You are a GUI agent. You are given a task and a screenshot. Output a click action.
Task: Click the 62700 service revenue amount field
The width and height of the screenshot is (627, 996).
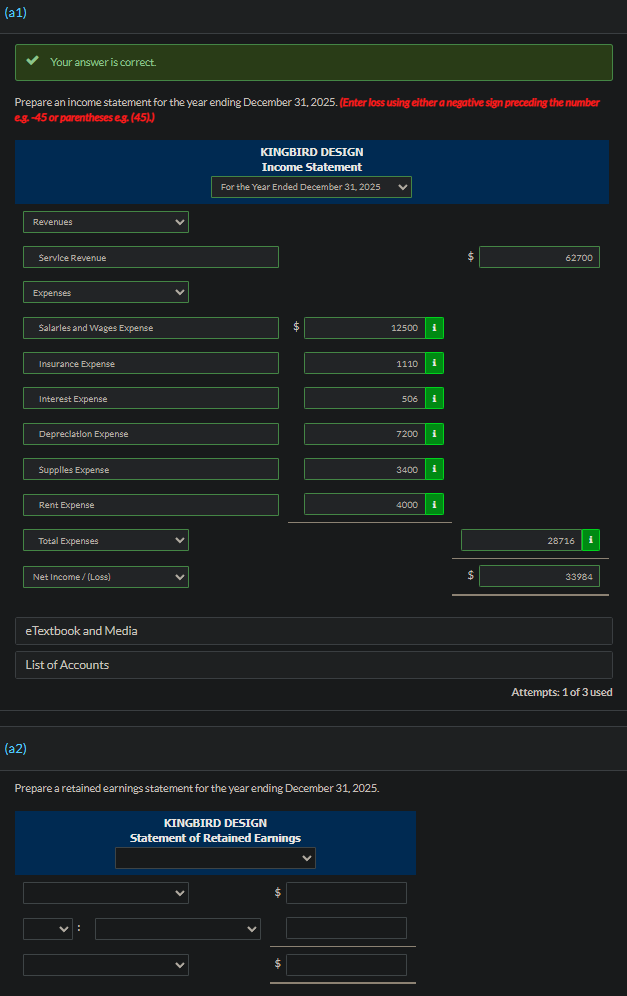coord(539,257)
